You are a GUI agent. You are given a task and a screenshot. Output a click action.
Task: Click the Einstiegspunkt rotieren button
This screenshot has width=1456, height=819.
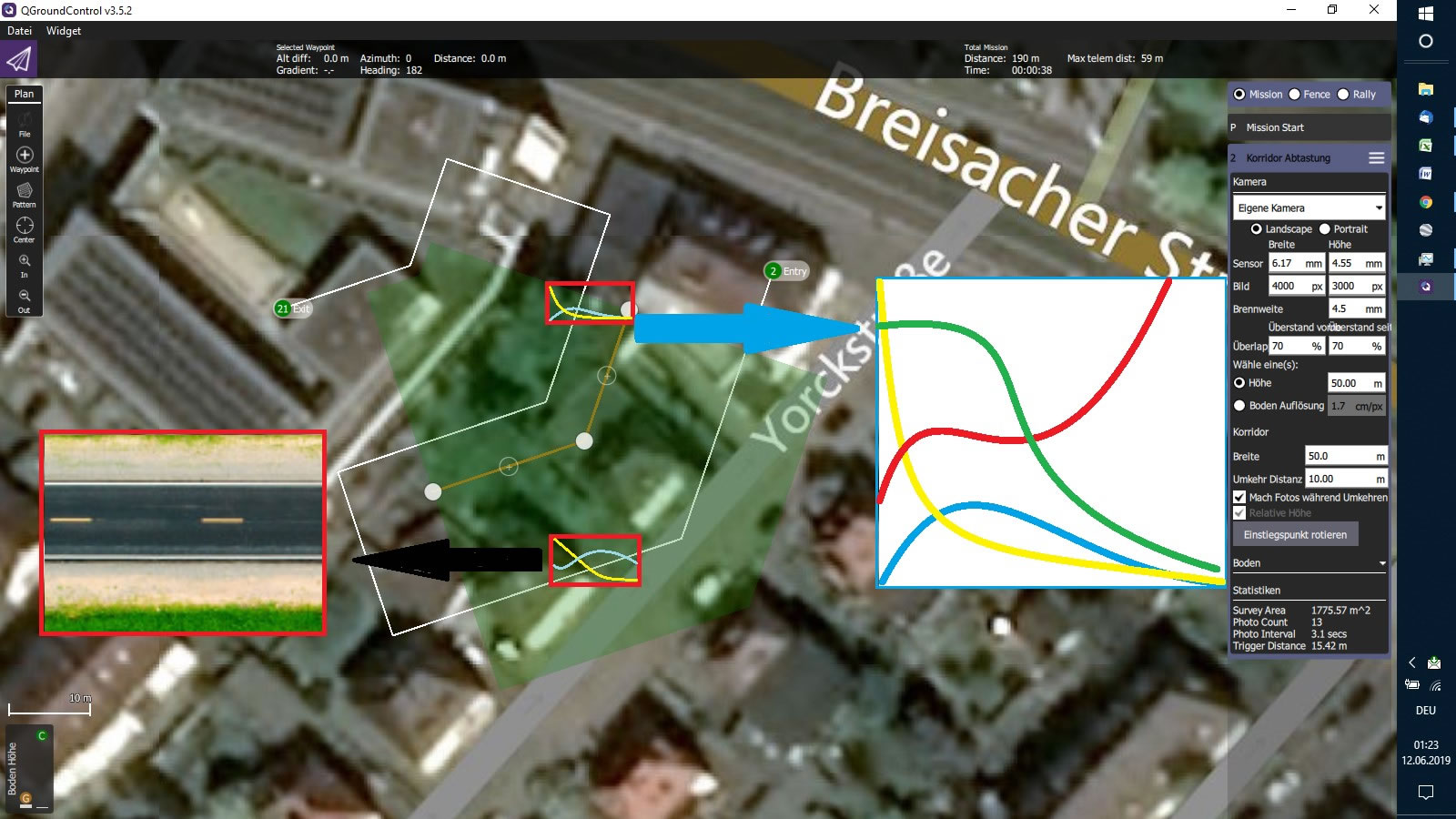(1295, 535)
